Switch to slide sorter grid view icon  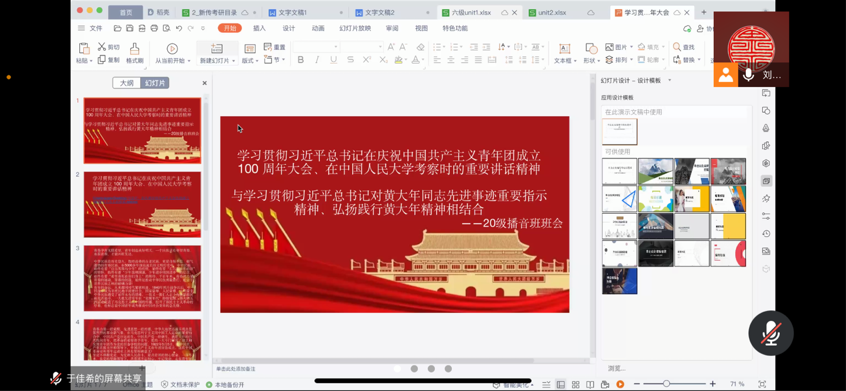coord(576,384)
